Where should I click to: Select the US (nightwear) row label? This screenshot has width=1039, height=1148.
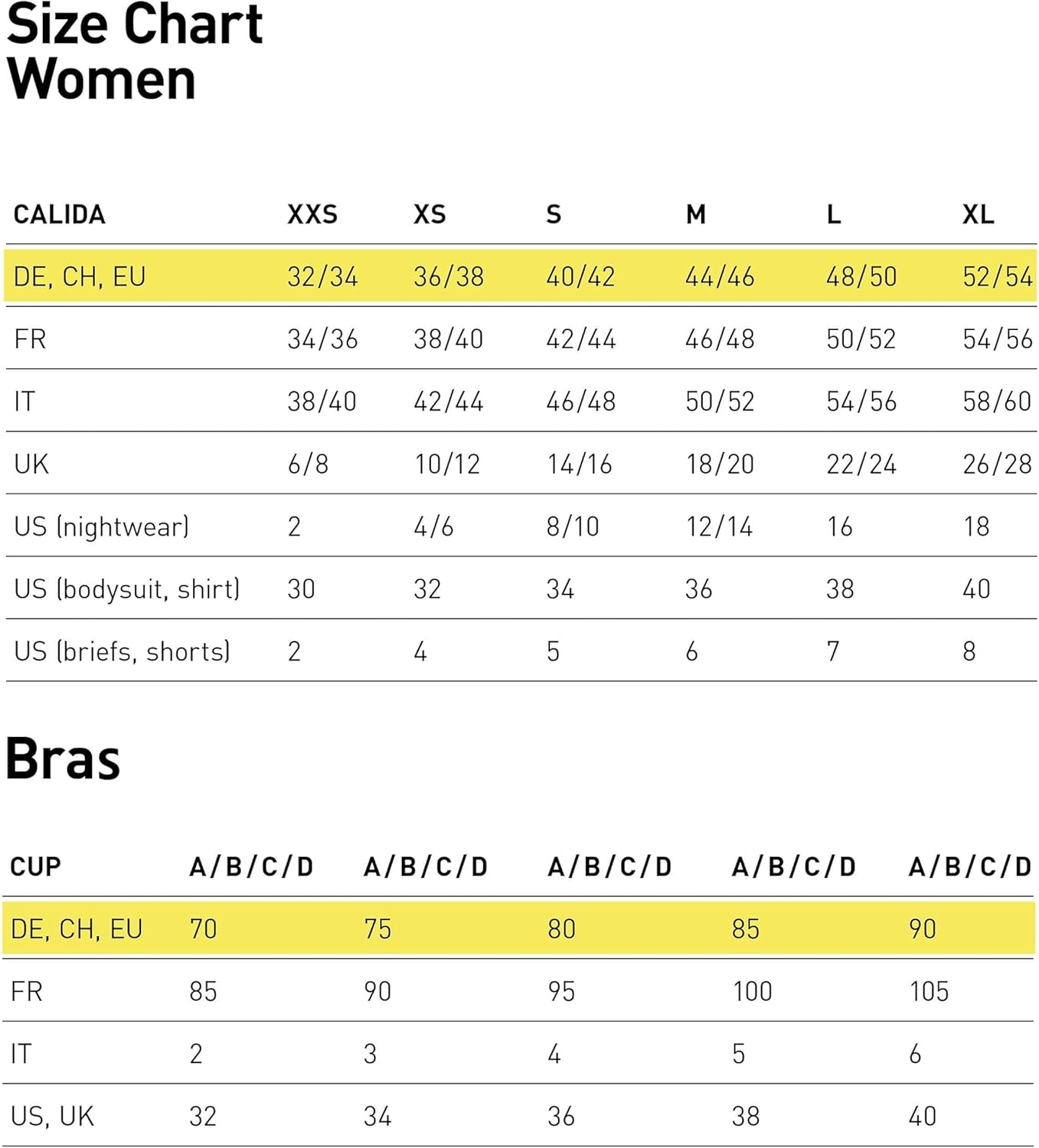point(101,527)
